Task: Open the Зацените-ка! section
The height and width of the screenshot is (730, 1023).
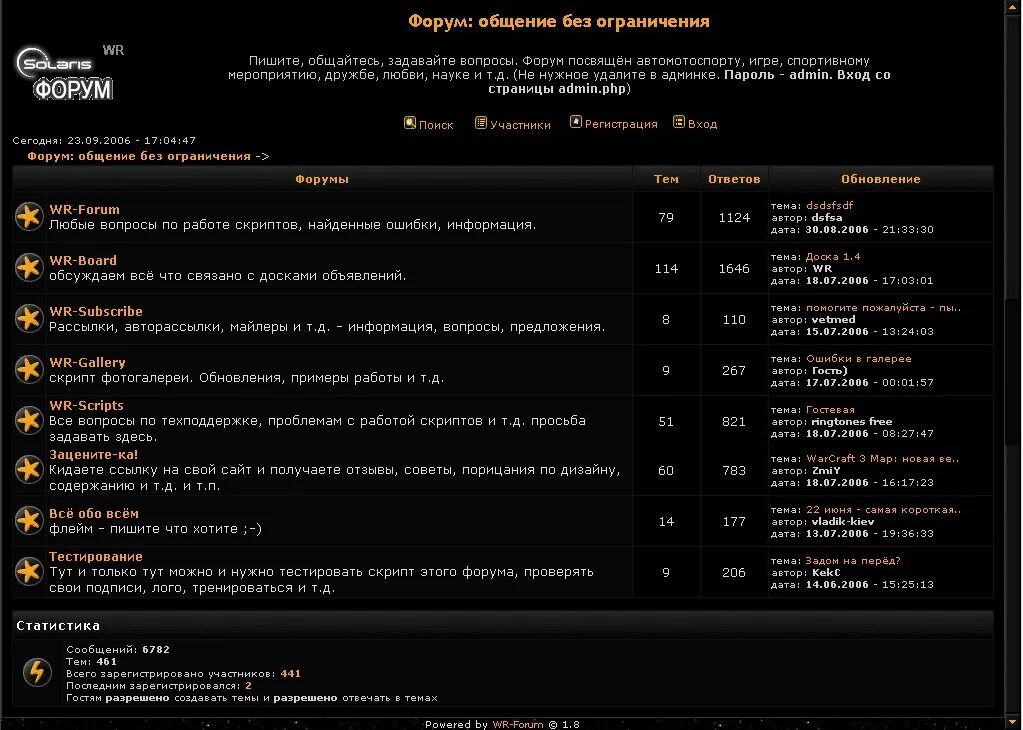Action: [93, 454]
